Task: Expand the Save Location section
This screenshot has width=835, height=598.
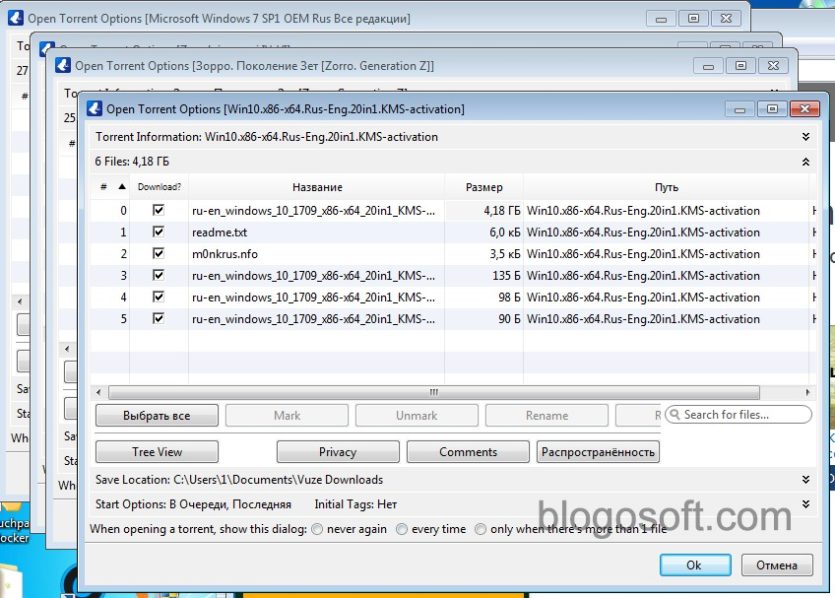Action: pyautogui.click(x=806, y=480)
